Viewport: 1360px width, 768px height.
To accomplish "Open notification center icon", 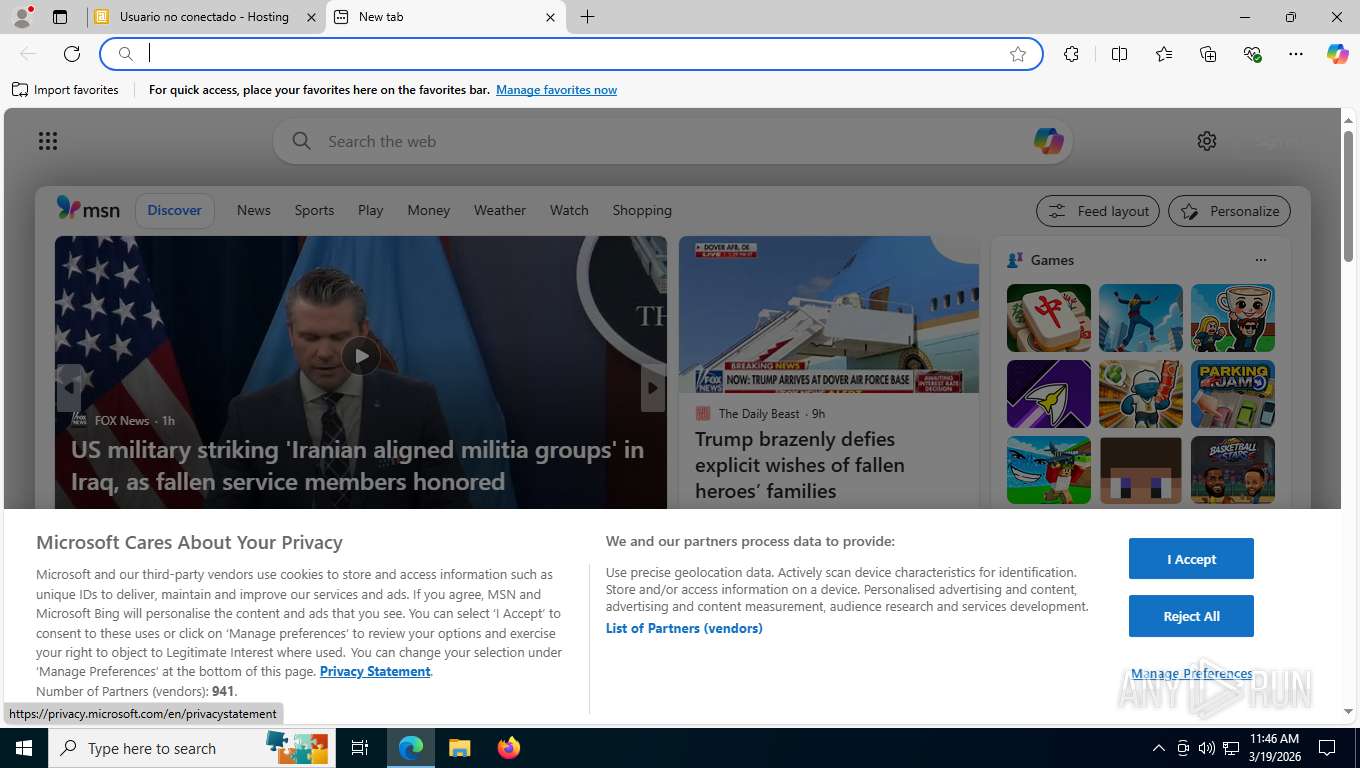I will 1327,748.
